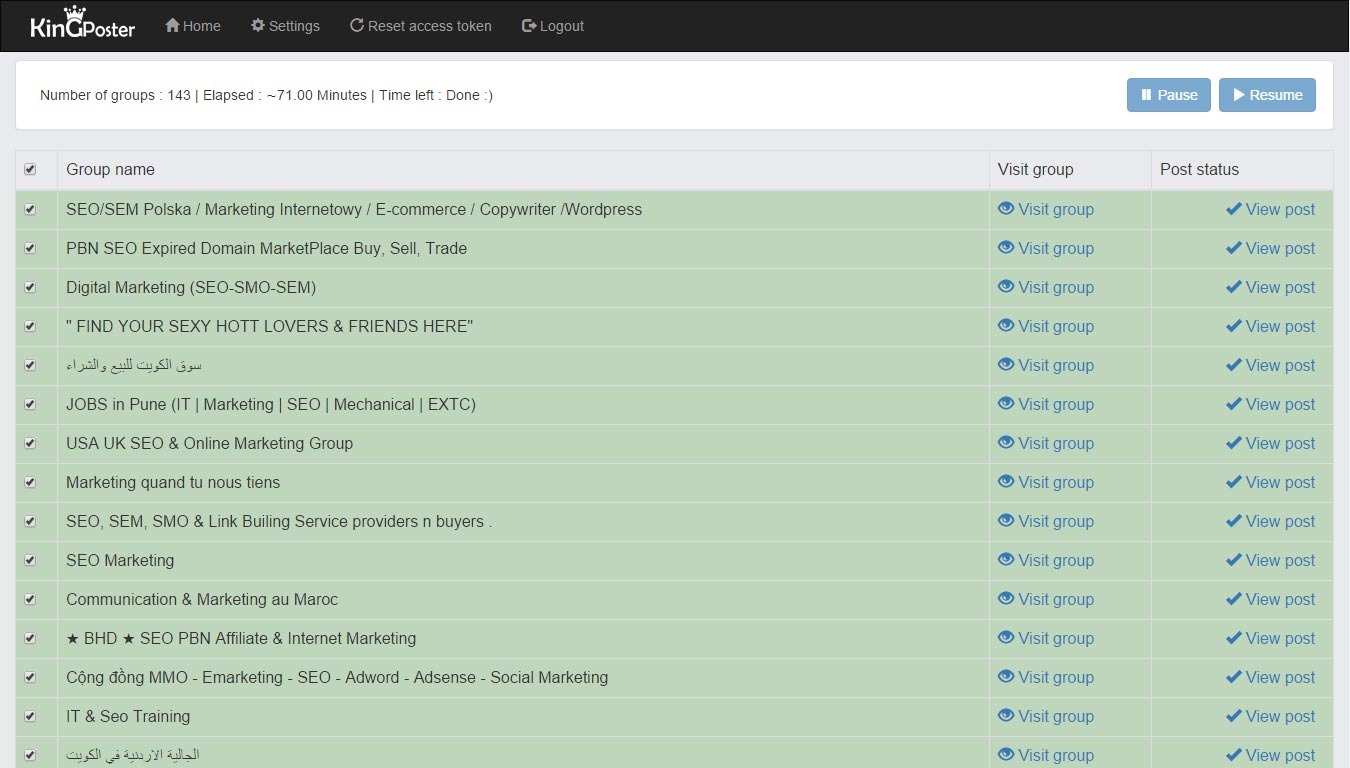This screenshot has height=768, width=1350.
Task: Click the Settings gear icon
Action: [258, 25]
